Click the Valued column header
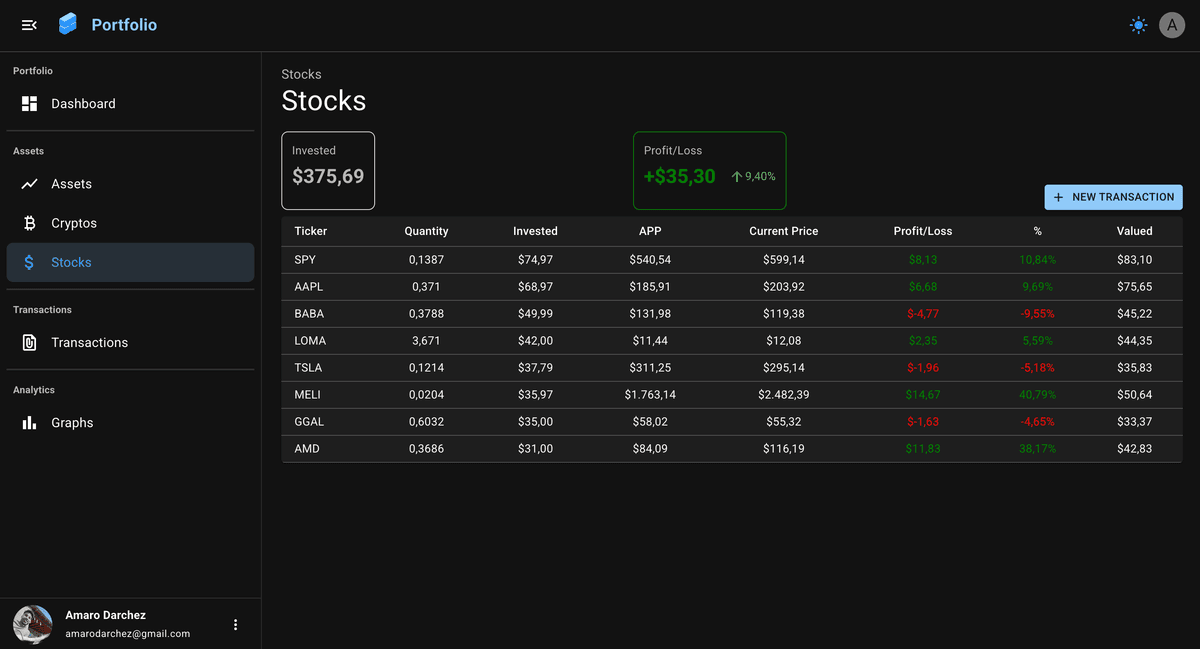 pyautogui.click(x=1135, y=231)
